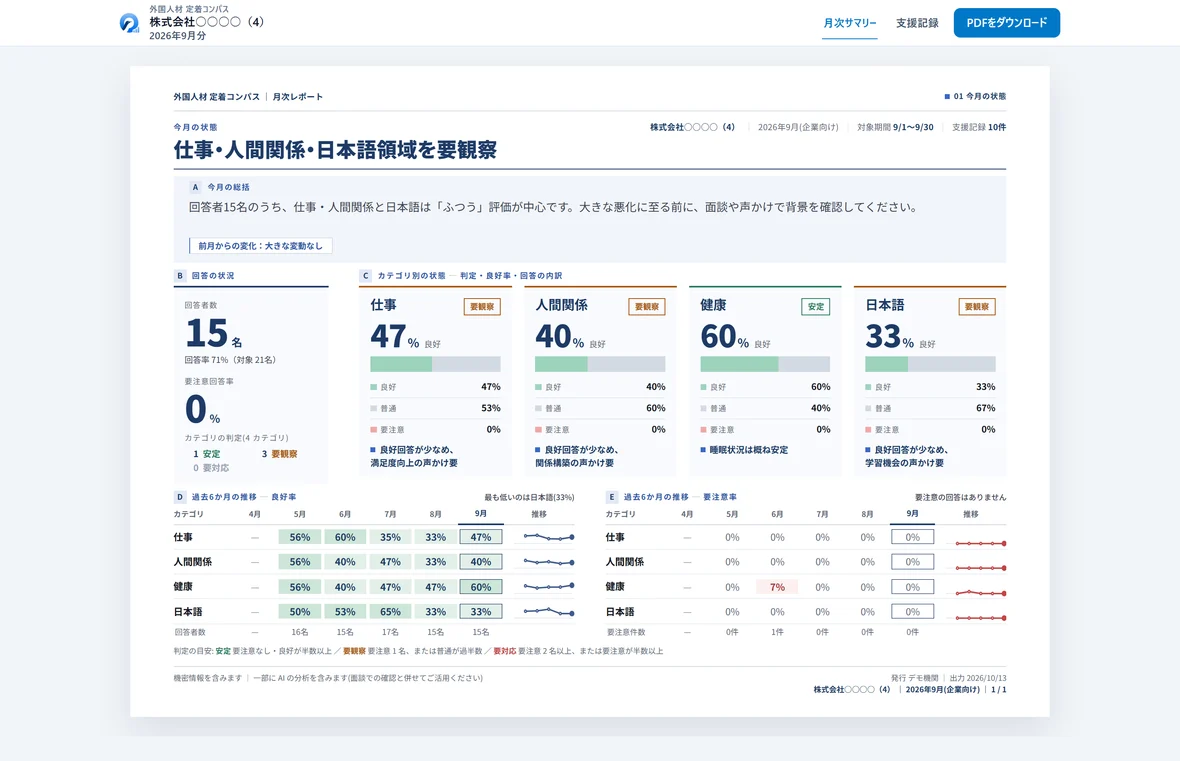
Task: Click 仕事 June 60% cell
Action: point(345,537)
